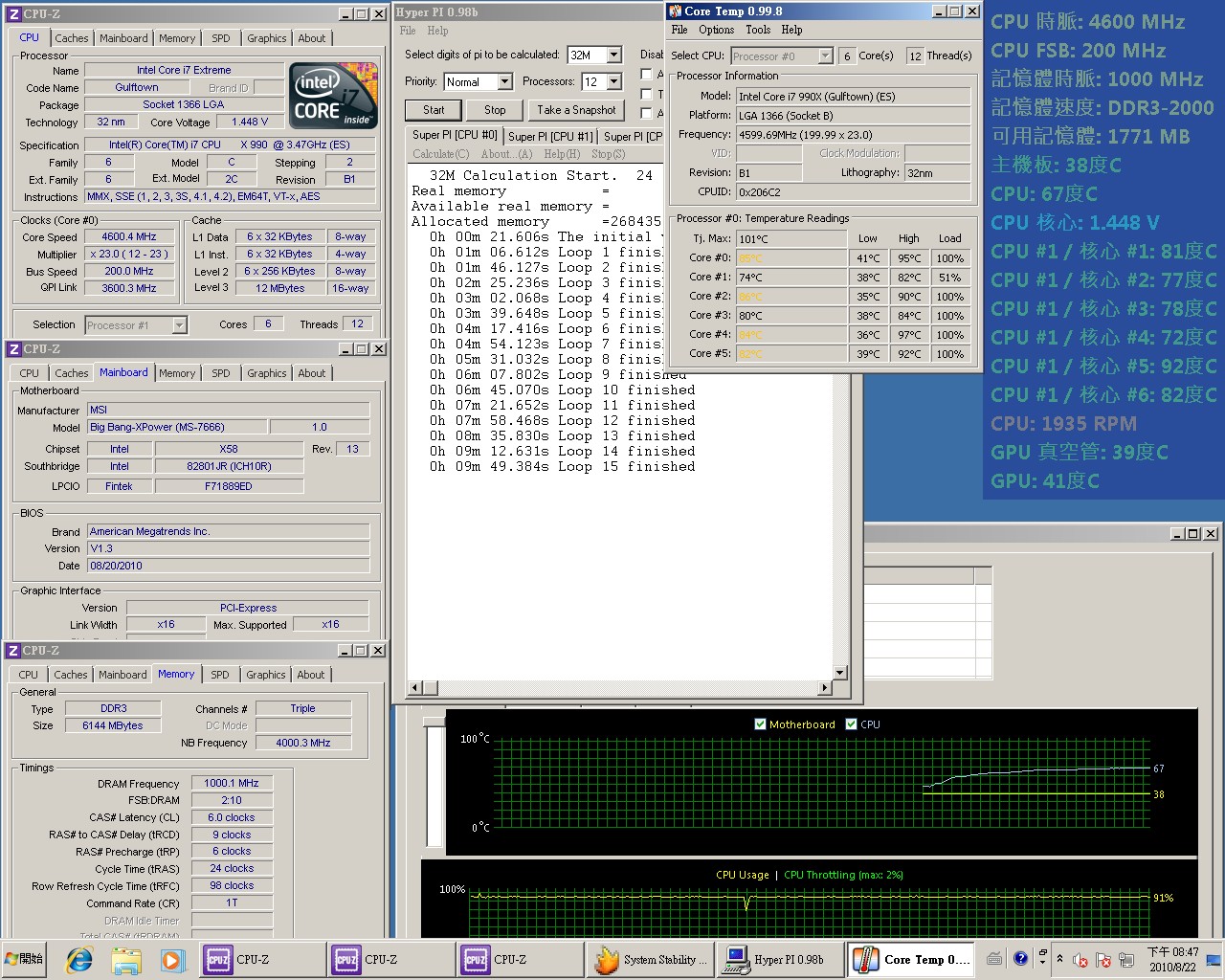The image size is (1225, 980).
Task: Open CPU-Z Selection Processor #1 dropdown
Action: point(179,325)
